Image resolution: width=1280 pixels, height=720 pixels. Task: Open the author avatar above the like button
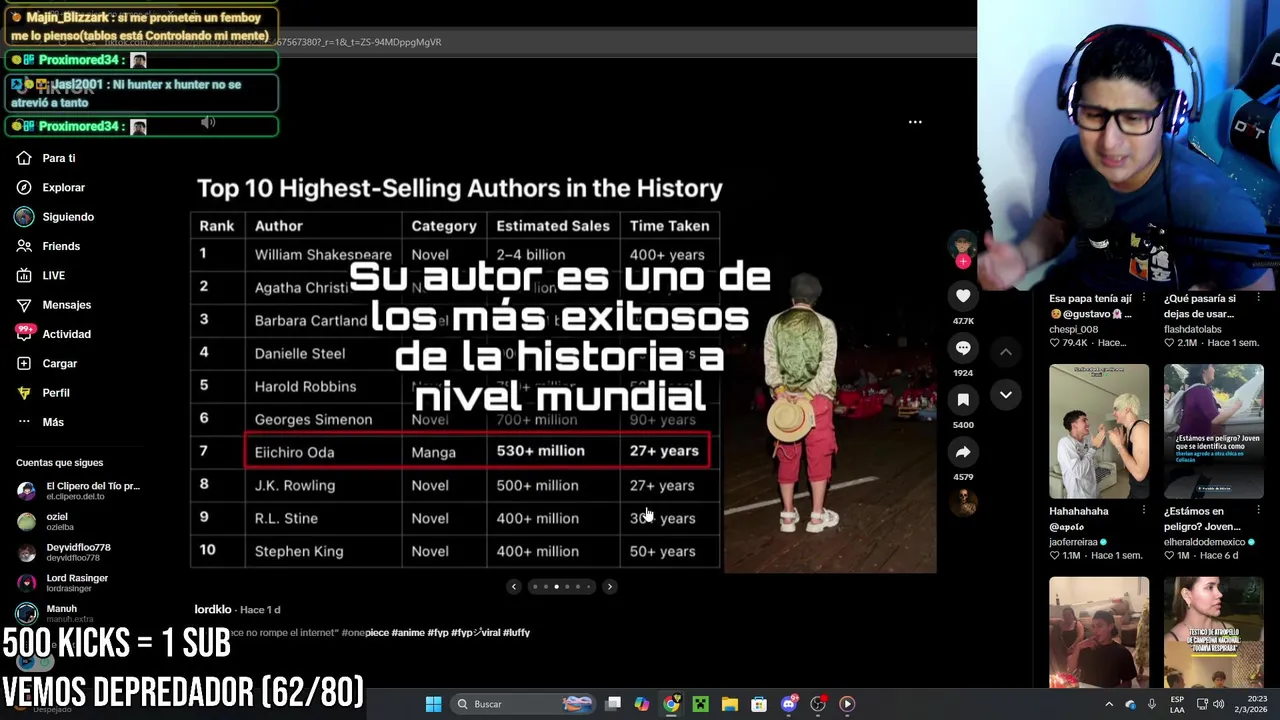tap(963, 243)
